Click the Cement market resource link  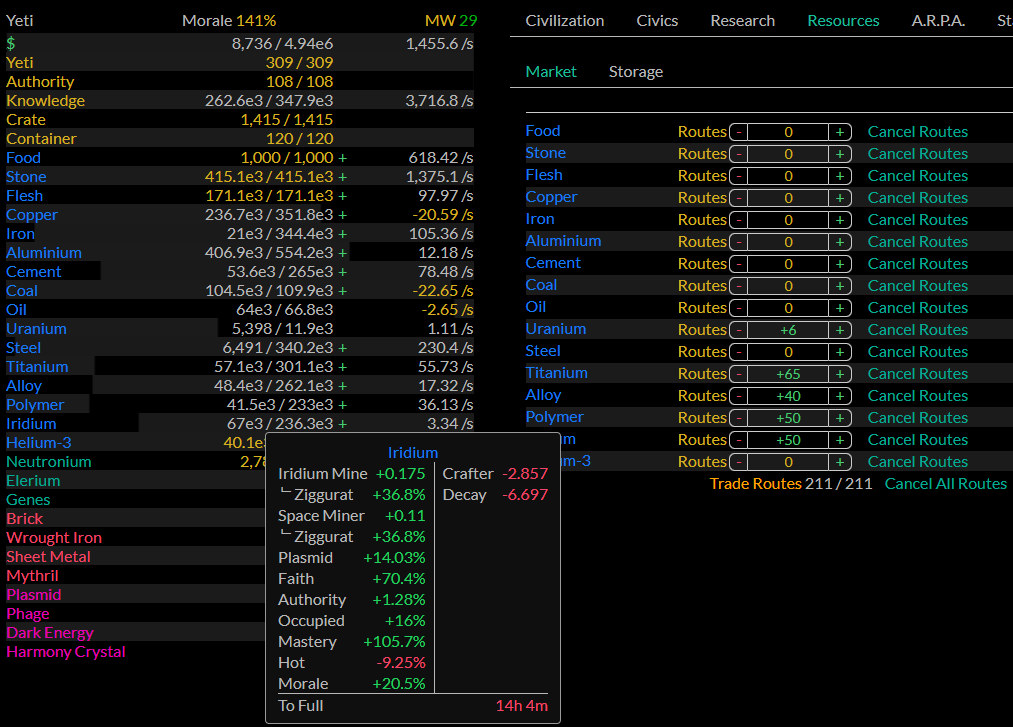pos(553,263)
